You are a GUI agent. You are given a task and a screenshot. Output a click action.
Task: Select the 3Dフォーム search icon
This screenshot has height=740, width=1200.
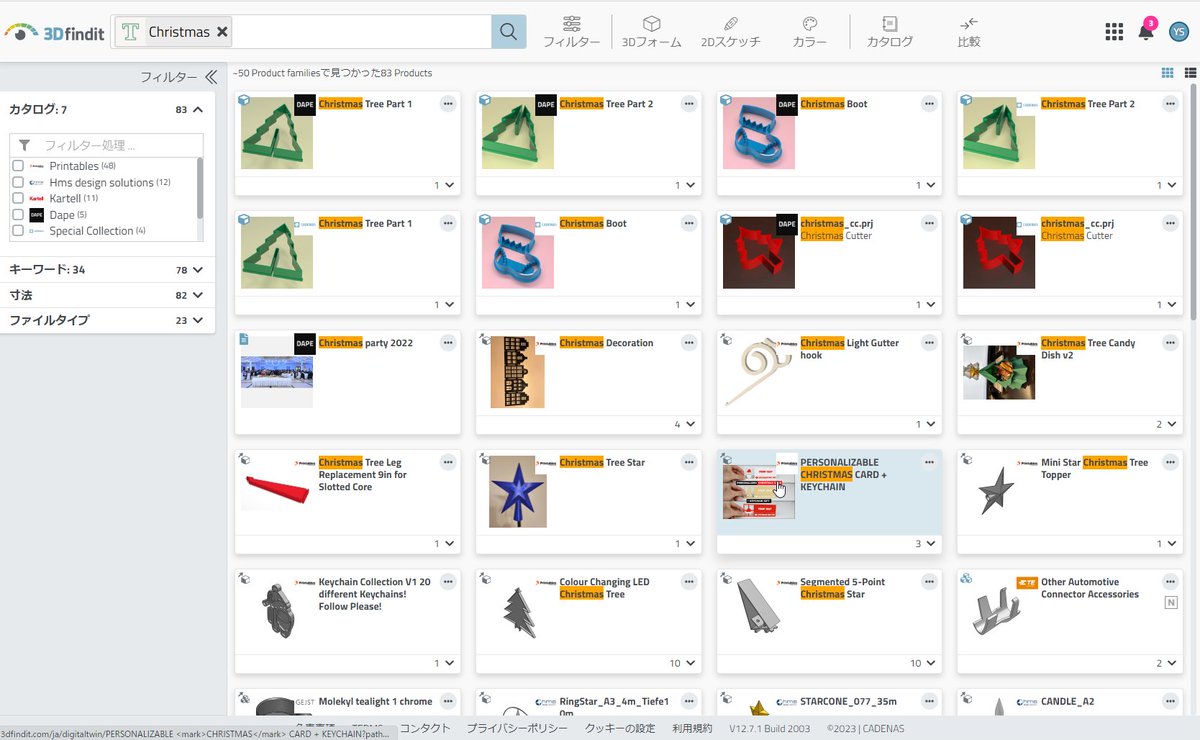pos(651,30)
